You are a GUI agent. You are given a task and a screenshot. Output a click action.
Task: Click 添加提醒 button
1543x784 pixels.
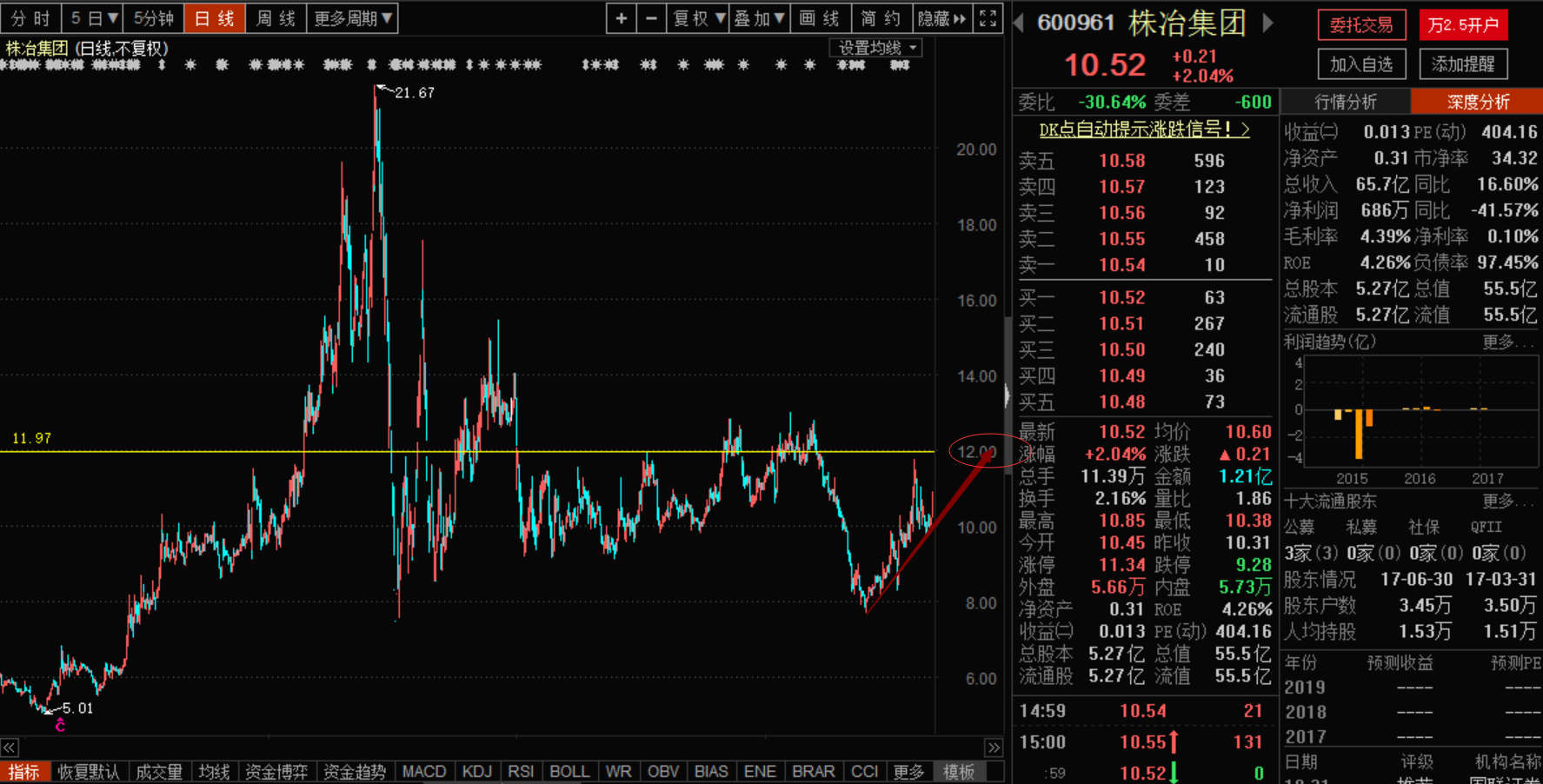tap(1463, 64)
